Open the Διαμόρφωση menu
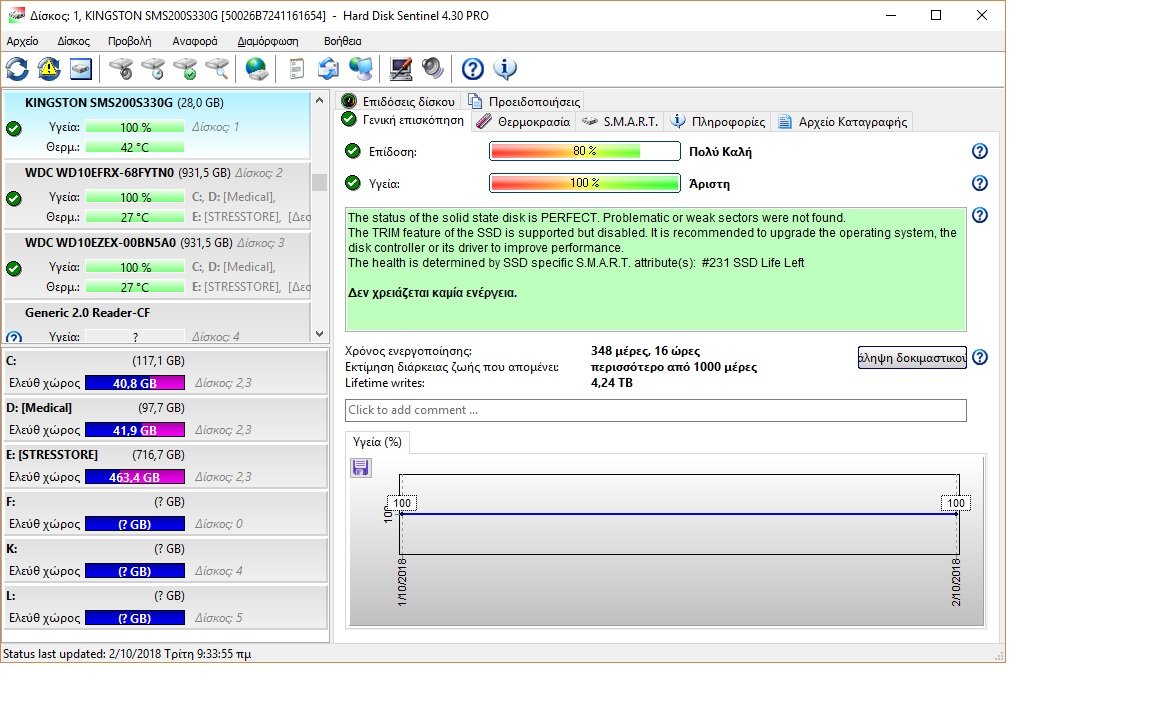Image resolution: width=1152 pixels, height=720 pixels. pyautogui.click(x=267, y=41)
